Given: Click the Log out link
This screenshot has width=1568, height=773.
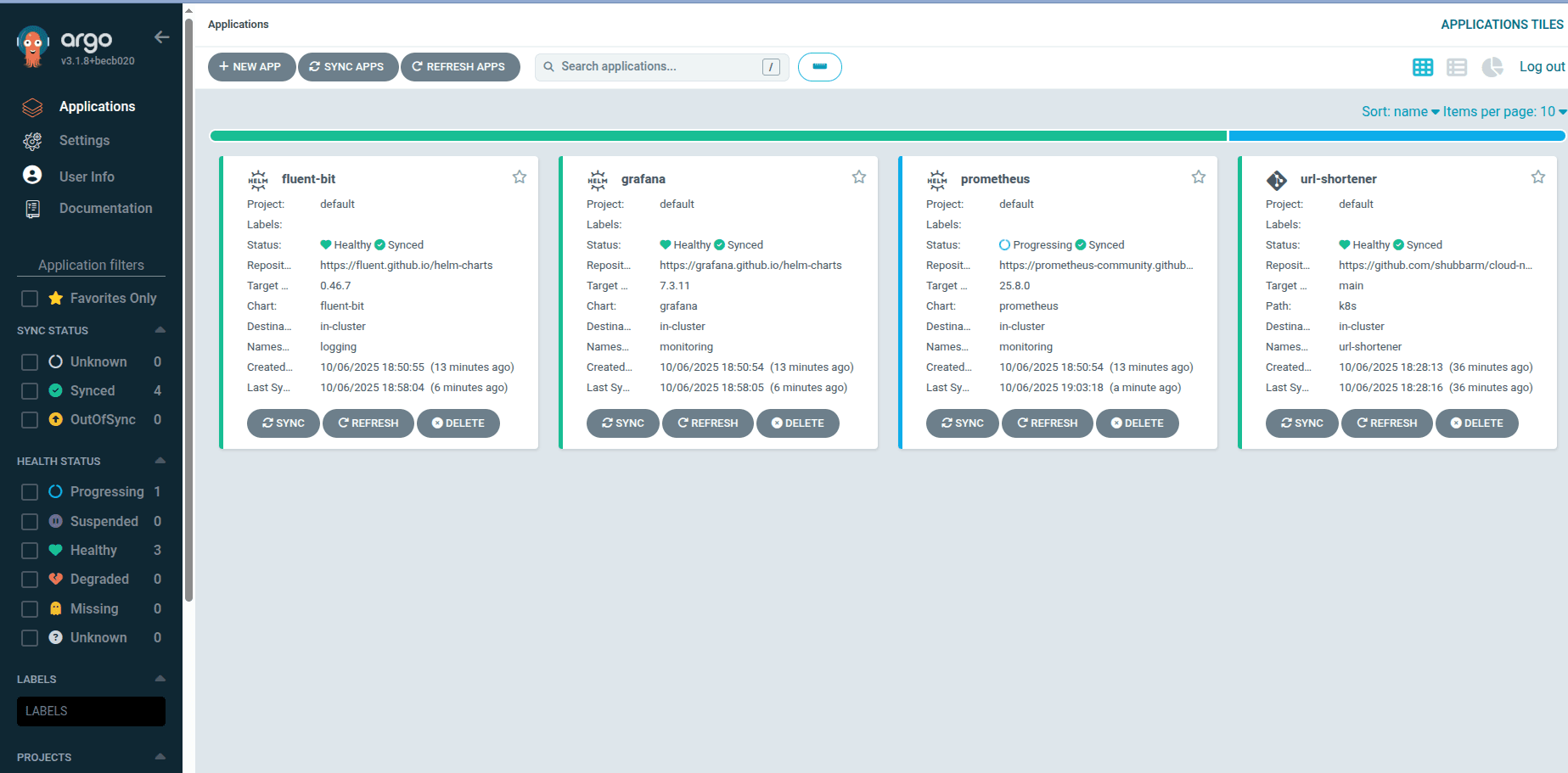Looking at the screenshot, I should tap(1542, 67).
